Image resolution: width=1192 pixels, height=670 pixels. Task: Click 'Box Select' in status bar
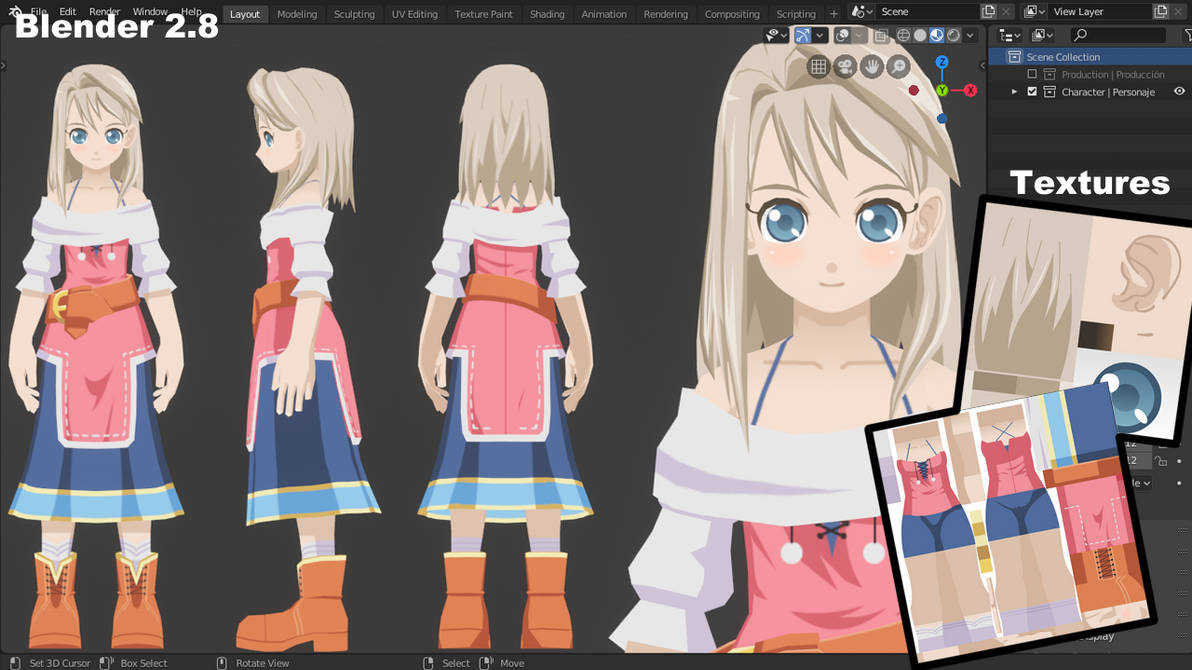pos(144,663)
